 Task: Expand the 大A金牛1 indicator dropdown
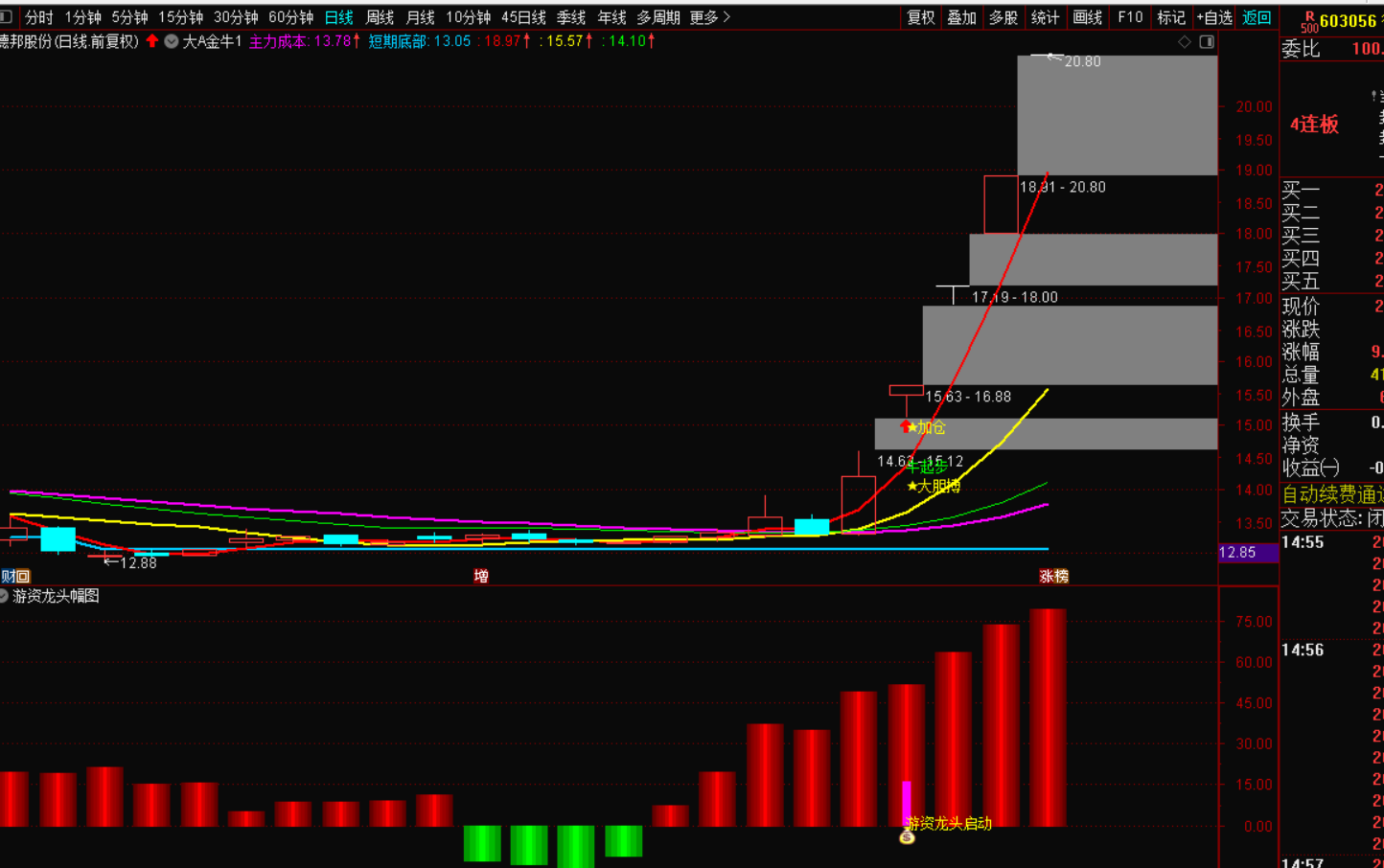click(172, 41)
